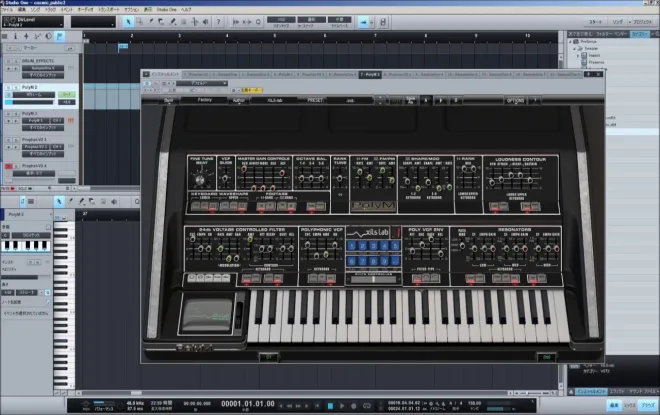Adjust the BANK TUNE slider
This screenshot has height=415, width=660.
[x=340, y=177]
